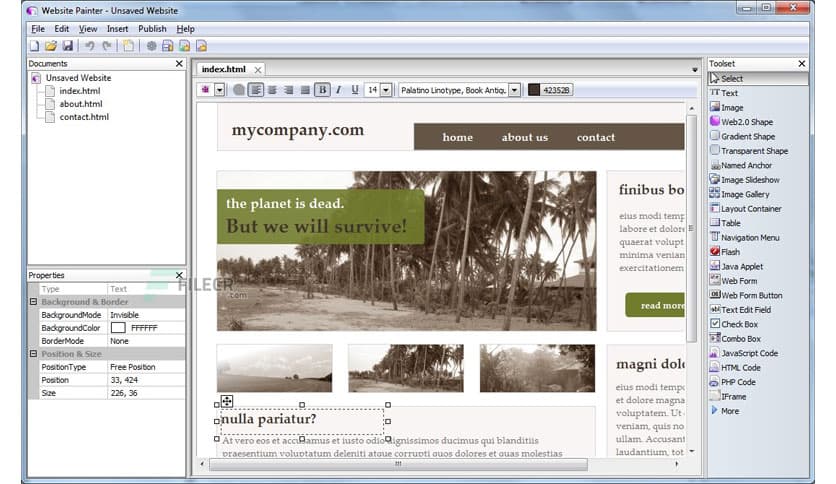
Task: Open the font size dropdown showing 14
Action: click(386, 90)
